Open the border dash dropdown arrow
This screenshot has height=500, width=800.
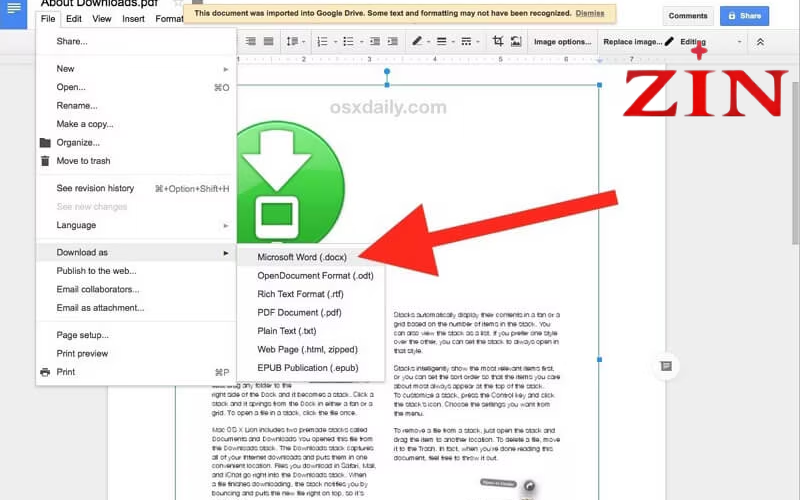click(x=478, y=42)
